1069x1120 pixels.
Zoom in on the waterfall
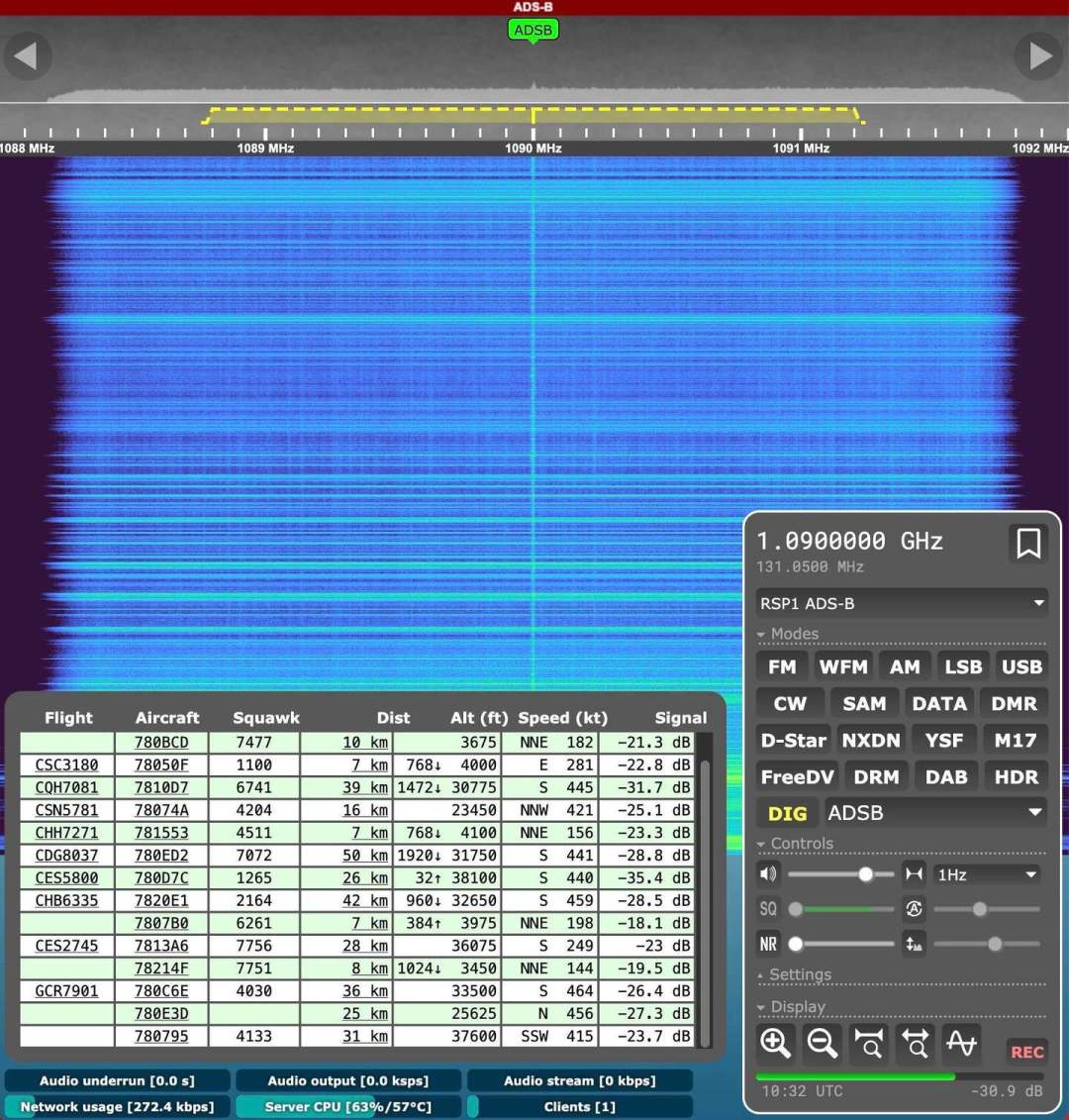tap(775, 1043)
